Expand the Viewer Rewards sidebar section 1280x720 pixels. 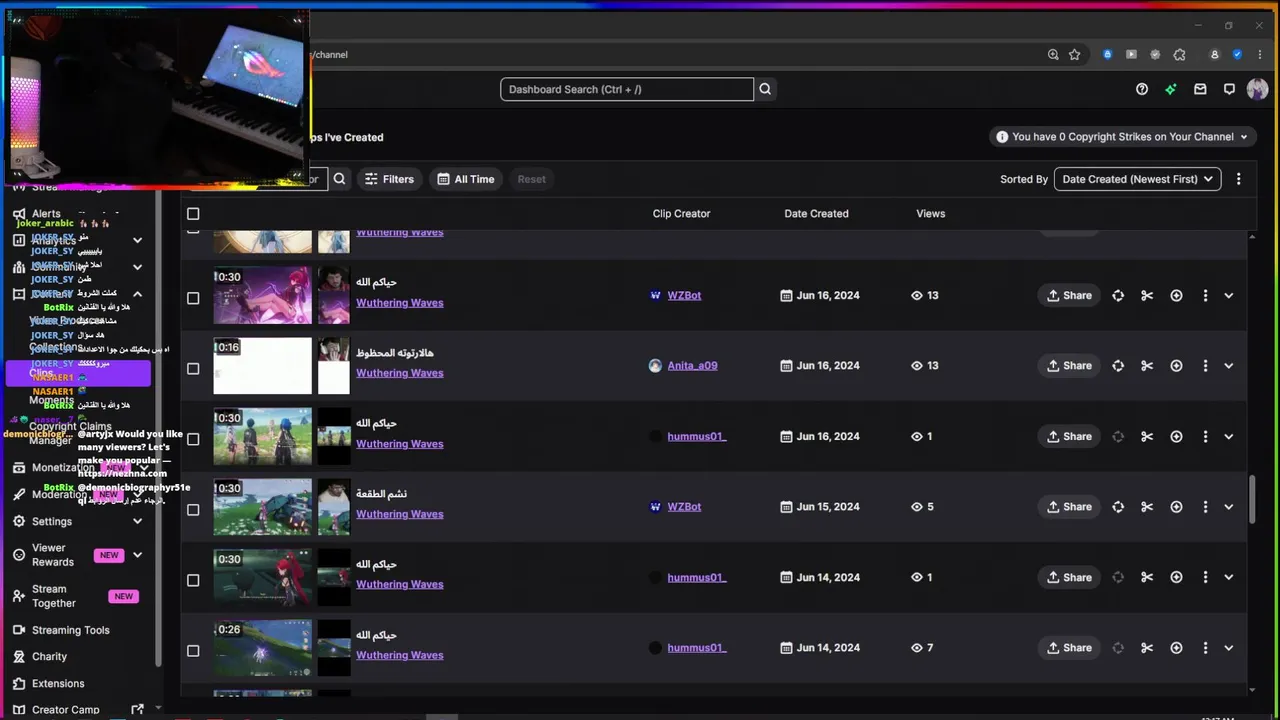pos(137,555)
